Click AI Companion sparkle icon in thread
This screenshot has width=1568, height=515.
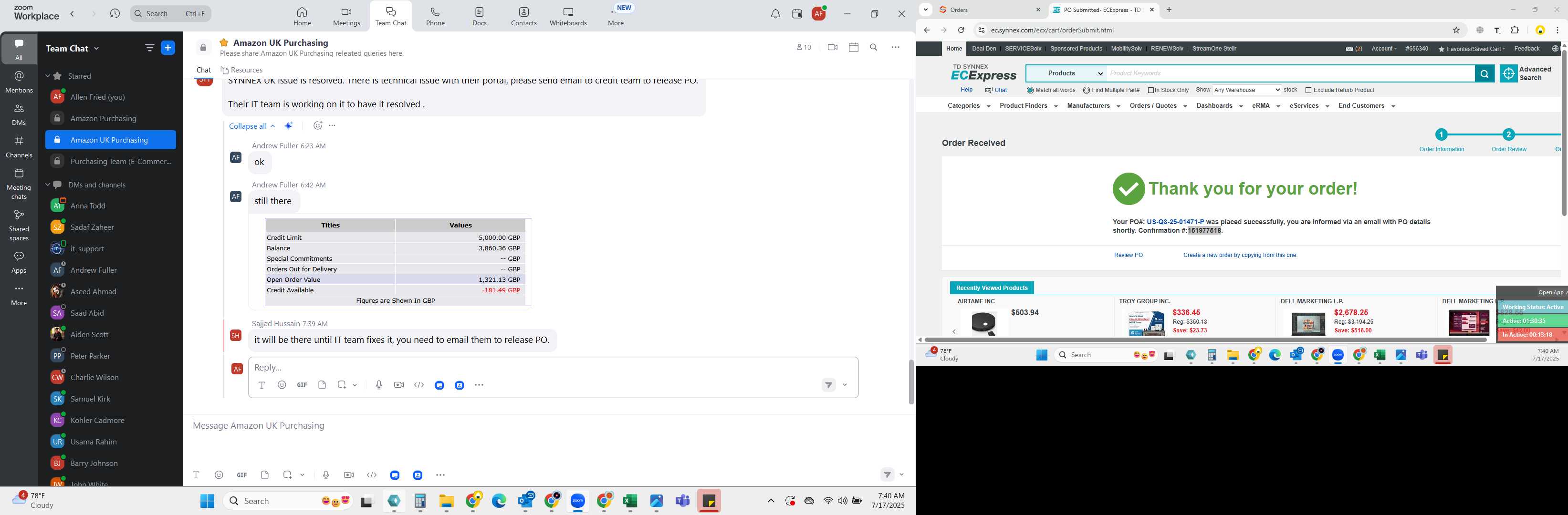click(289, 125)
